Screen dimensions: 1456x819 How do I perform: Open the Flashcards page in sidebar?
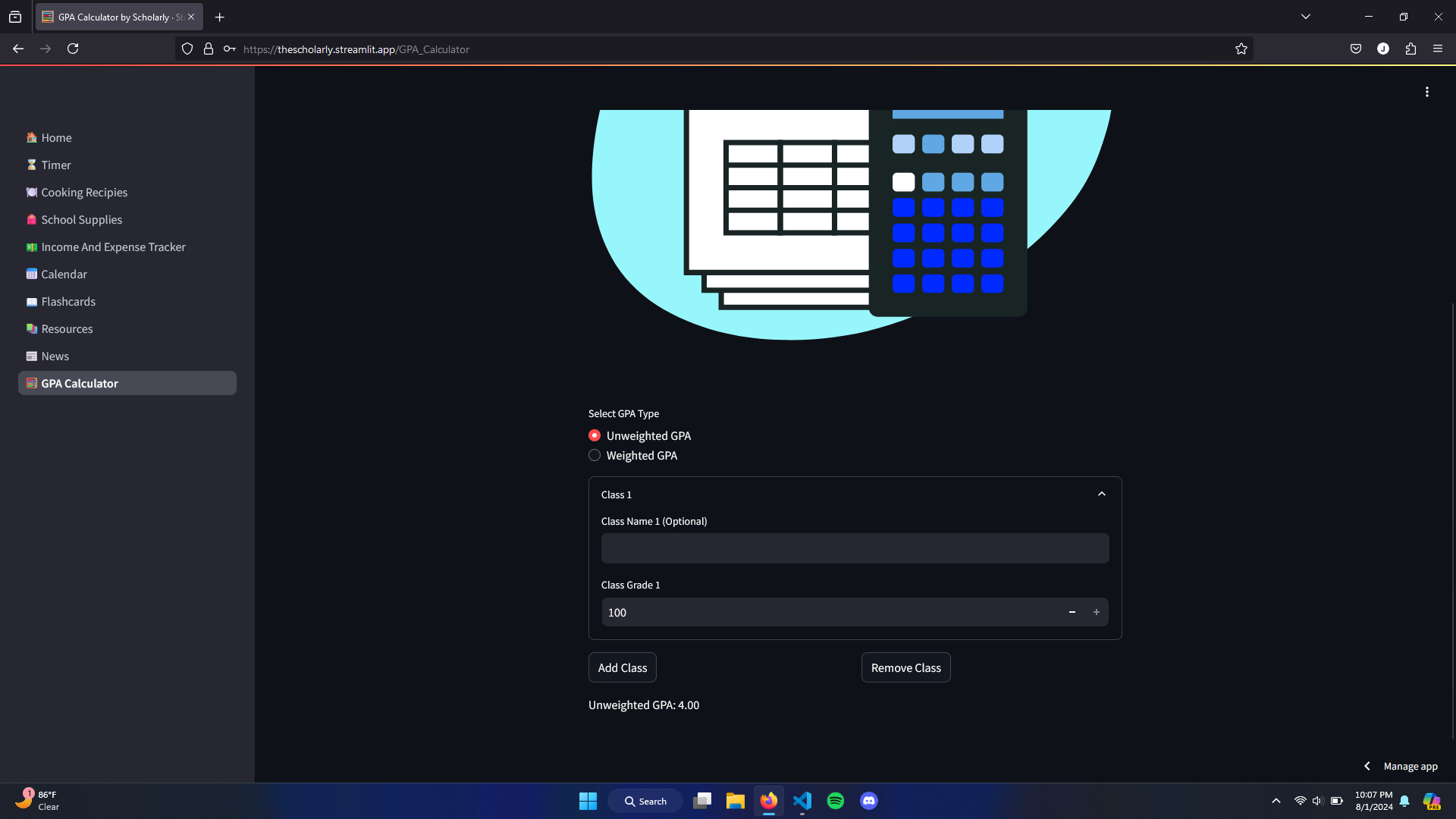(68, 302)
